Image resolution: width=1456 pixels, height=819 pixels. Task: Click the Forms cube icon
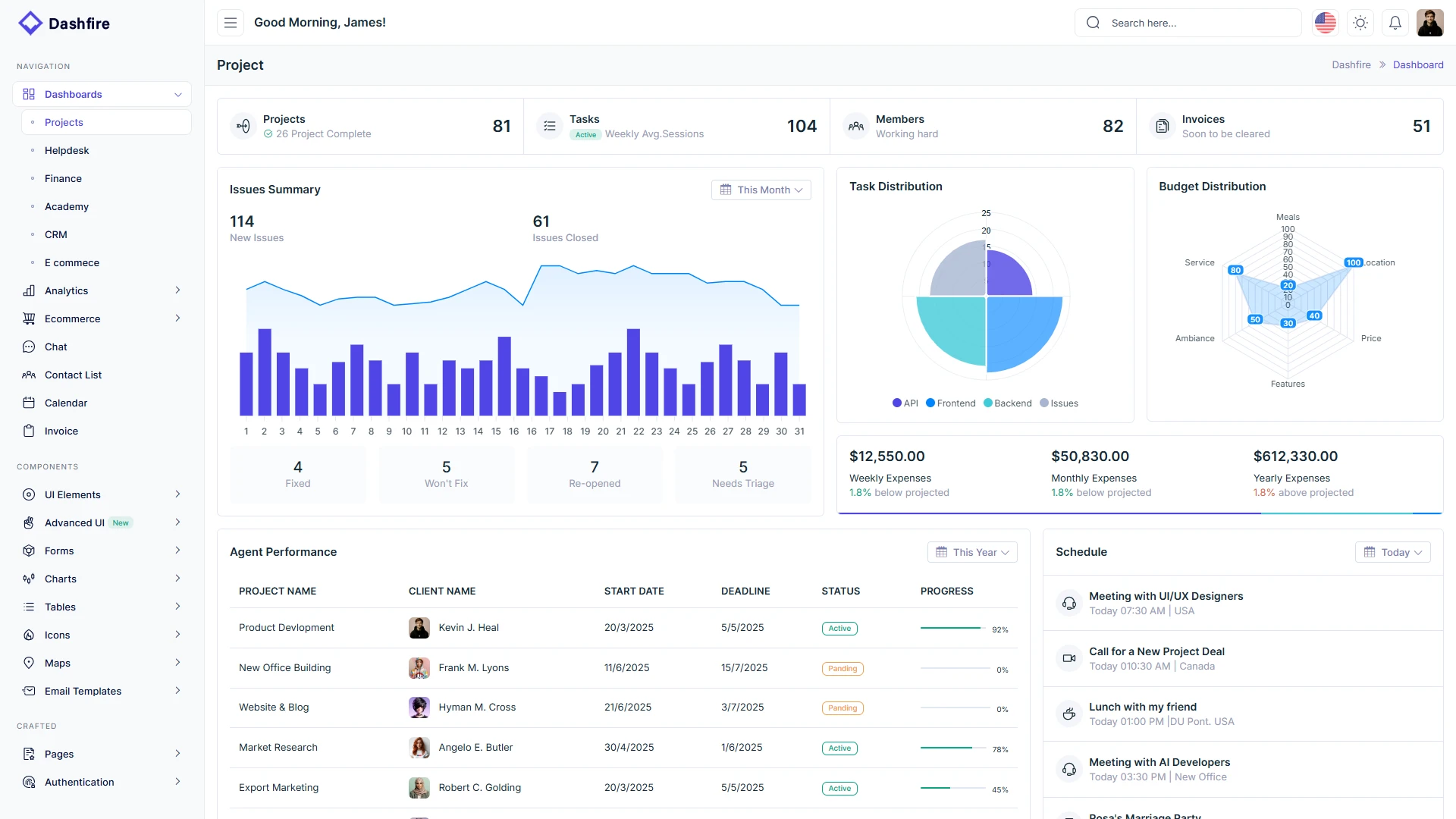click(x=29, y=551)
